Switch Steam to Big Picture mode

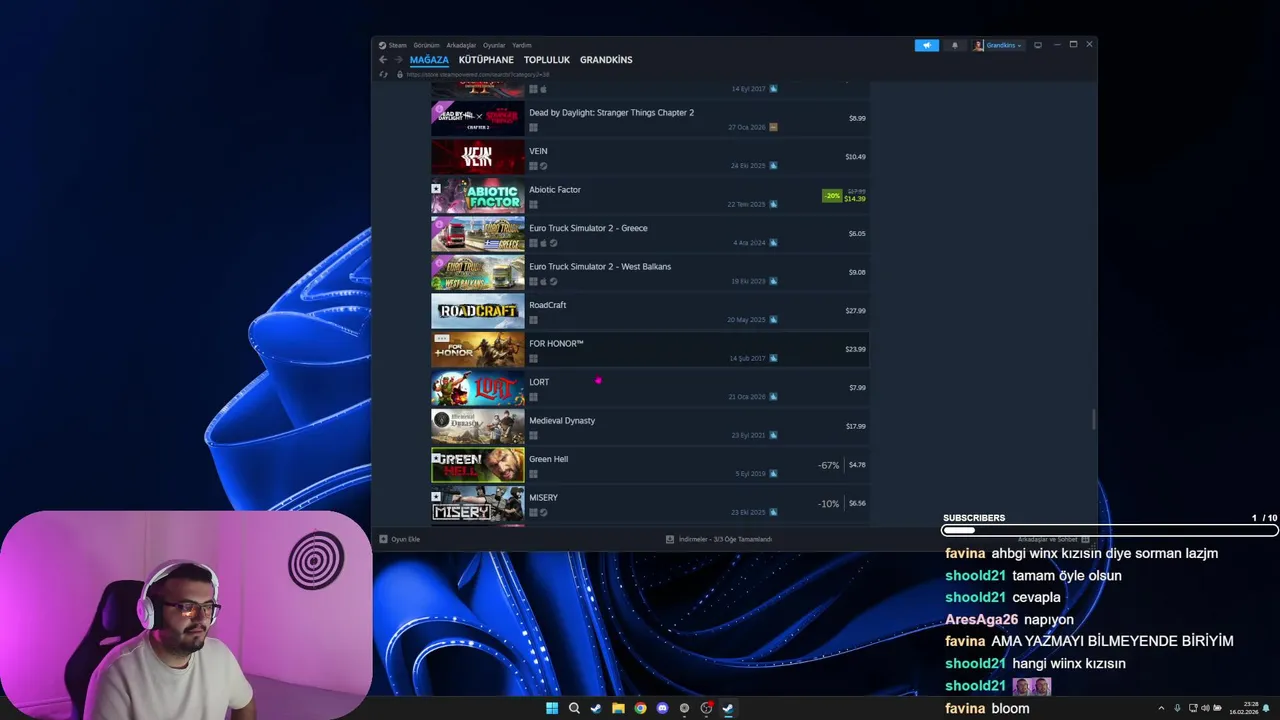click(1038, 45)
